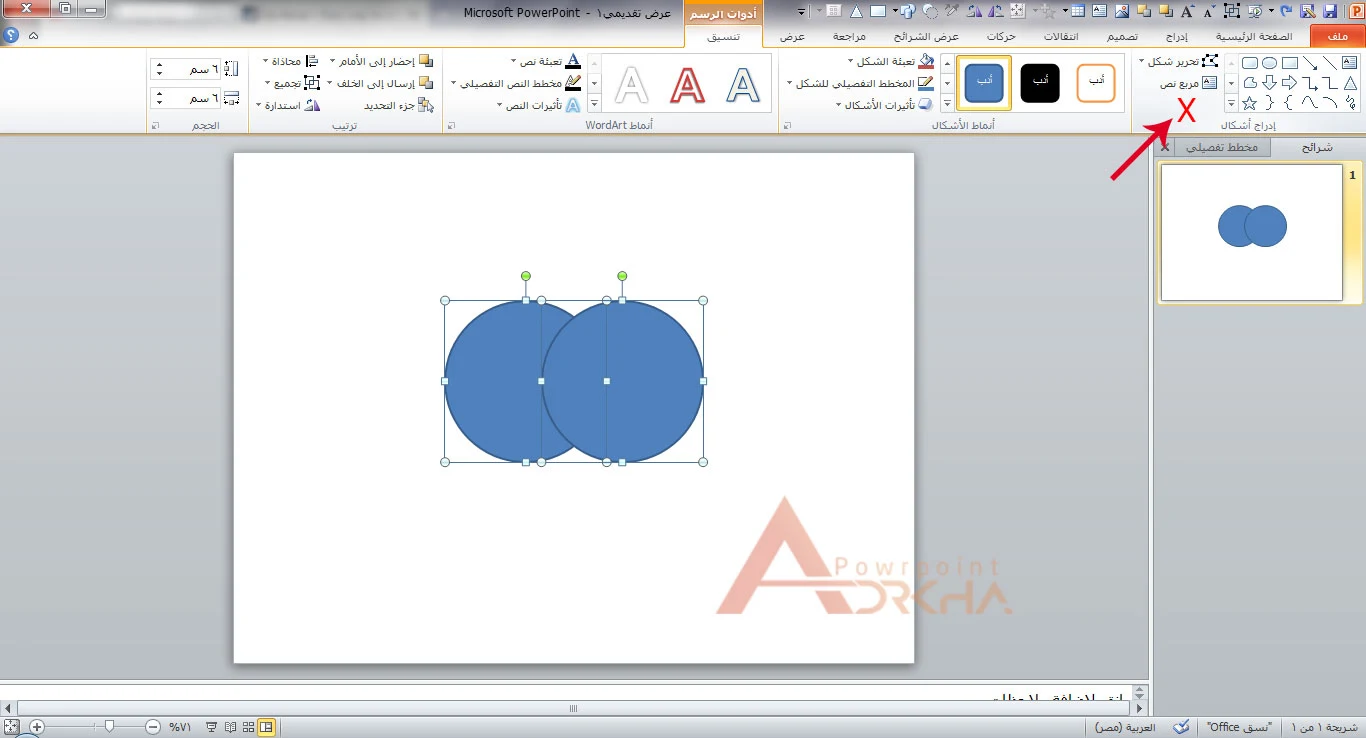Image resolution: width=1366 pixels, height=738 pixels.
Task: Open the Design tab (تصميم)
Action: [x=1121, y=36]
